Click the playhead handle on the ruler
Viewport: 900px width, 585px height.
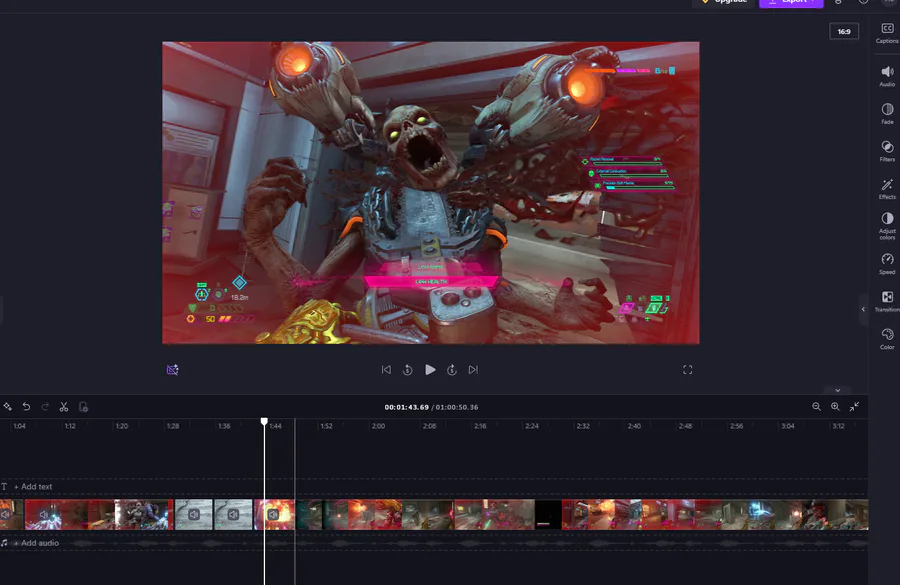(264, 421)
